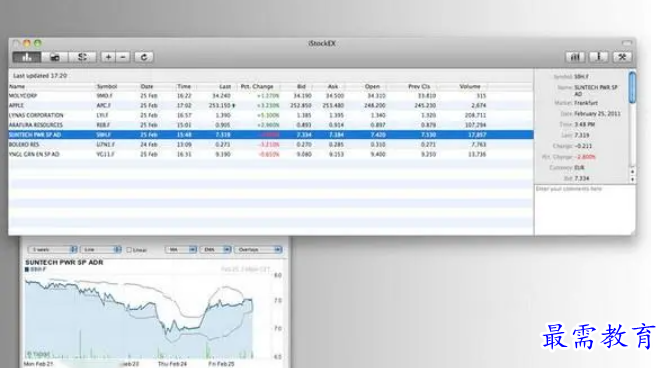Select the SUNTECH PWR SP AD row
This screenshot has width=664, height=368.
pyautogui.click(x=271, y=135)
